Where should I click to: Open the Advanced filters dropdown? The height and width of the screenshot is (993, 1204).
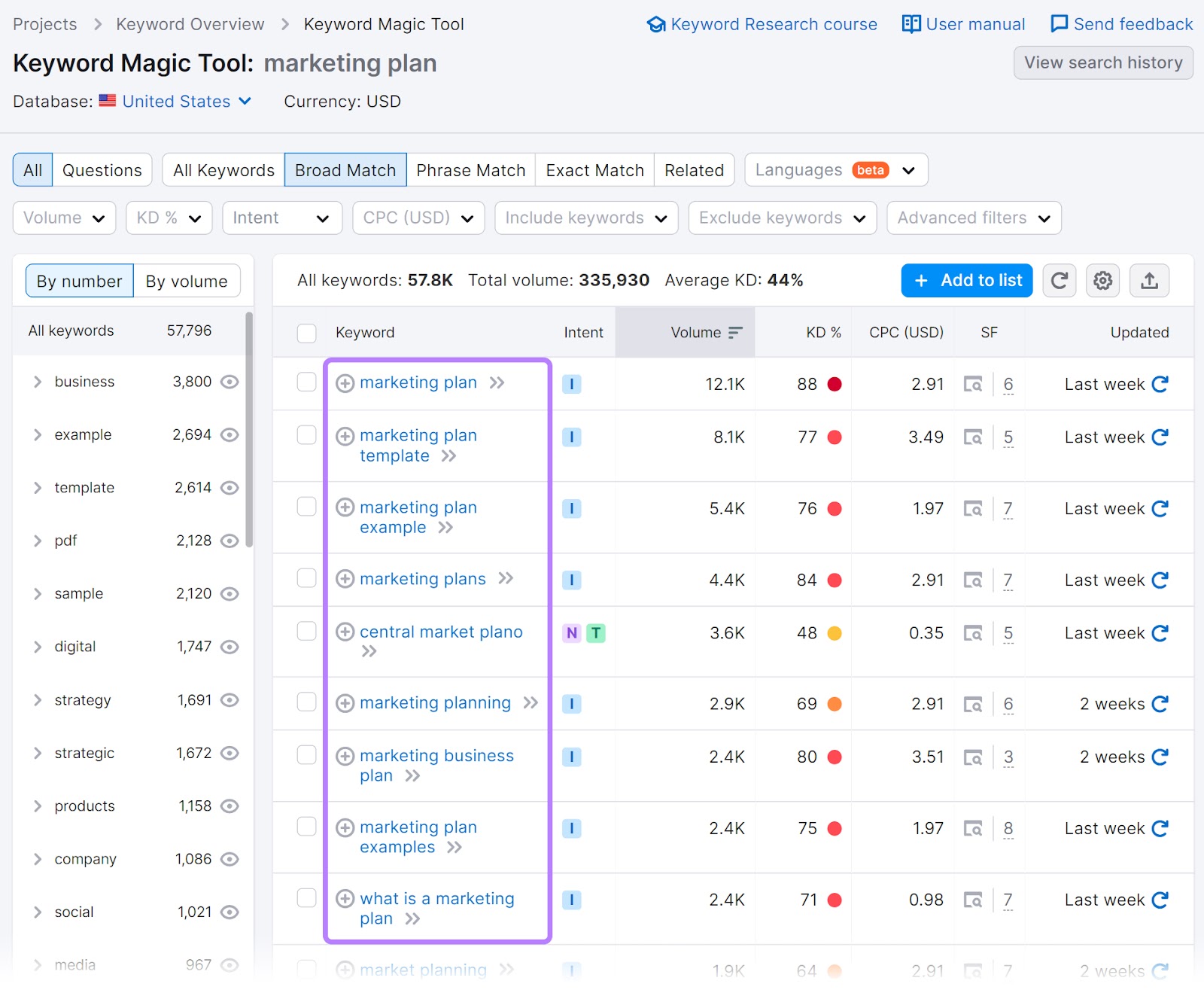(x=973, y=218)
